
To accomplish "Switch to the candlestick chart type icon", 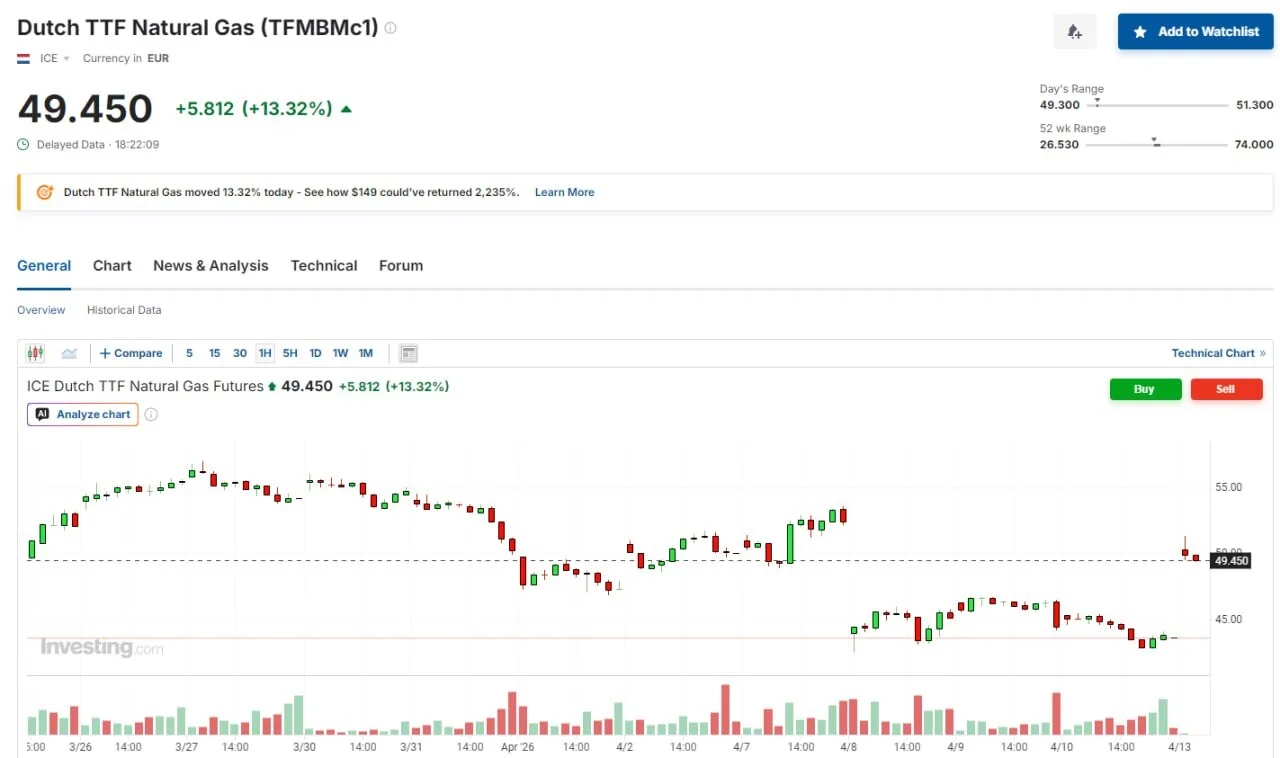I will 36,353.
